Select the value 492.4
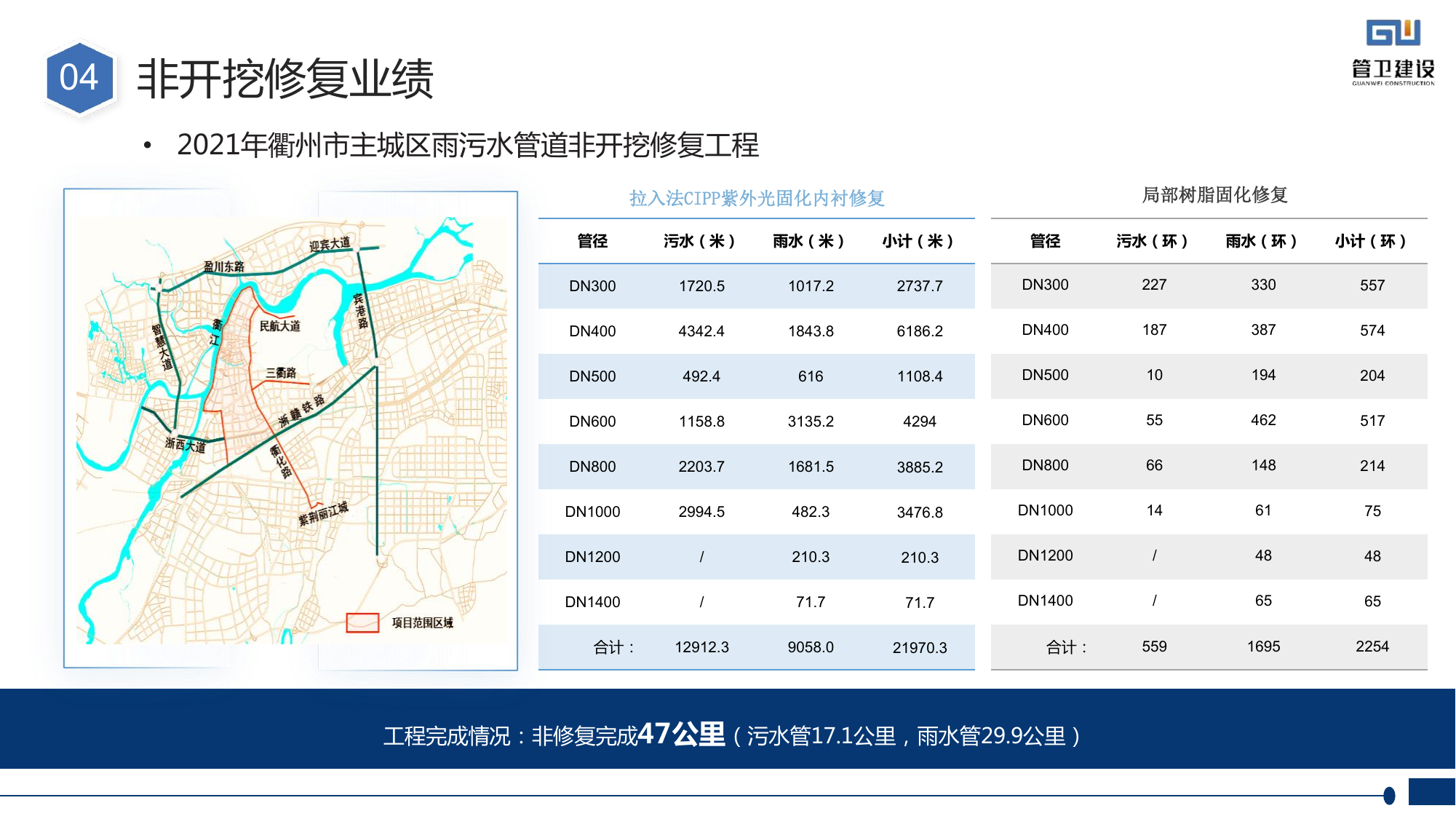This screenshot has width=1456, height=819. [x=701, y=376]
